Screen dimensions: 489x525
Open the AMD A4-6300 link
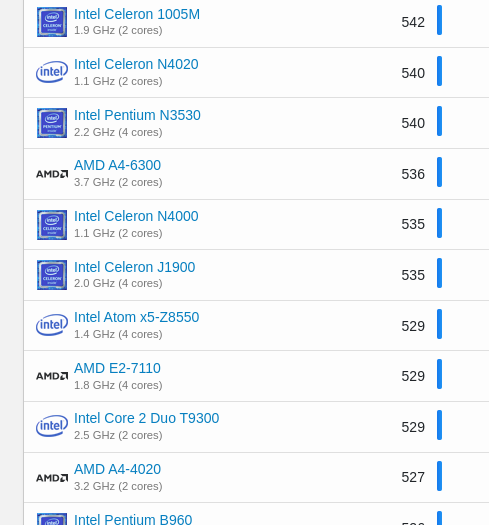click(x=118, y=165)
